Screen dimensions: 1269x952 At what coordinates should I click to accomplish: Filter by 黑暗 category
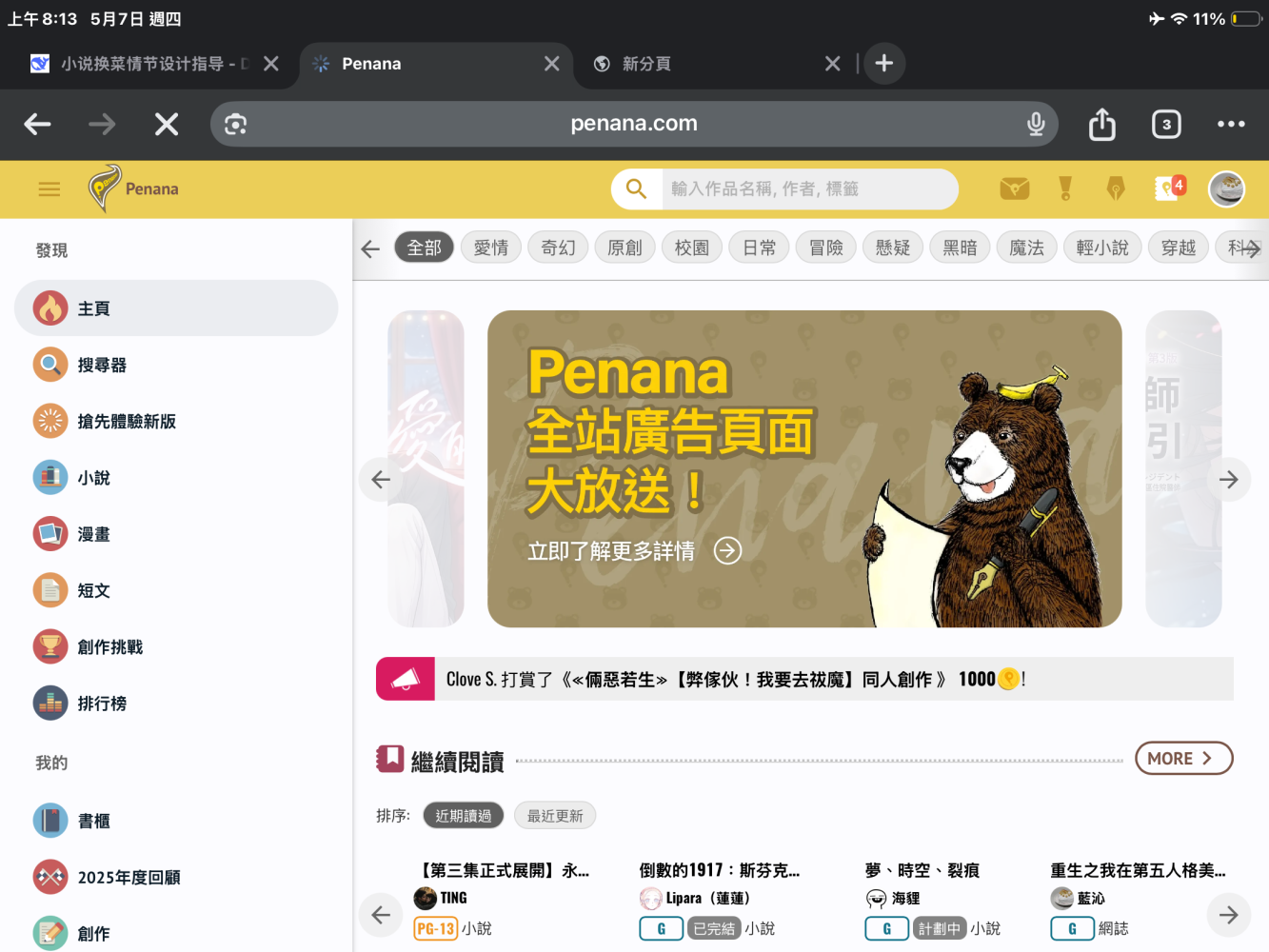[961, 248]
